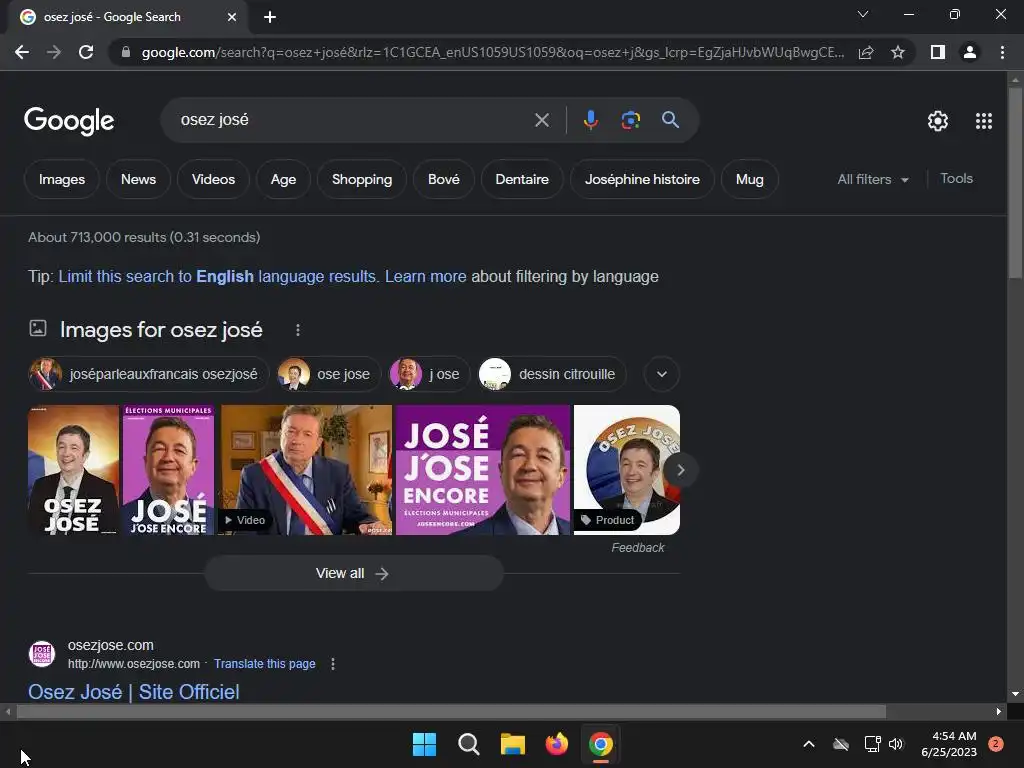Select the ose jose image chip

(328, 374)
